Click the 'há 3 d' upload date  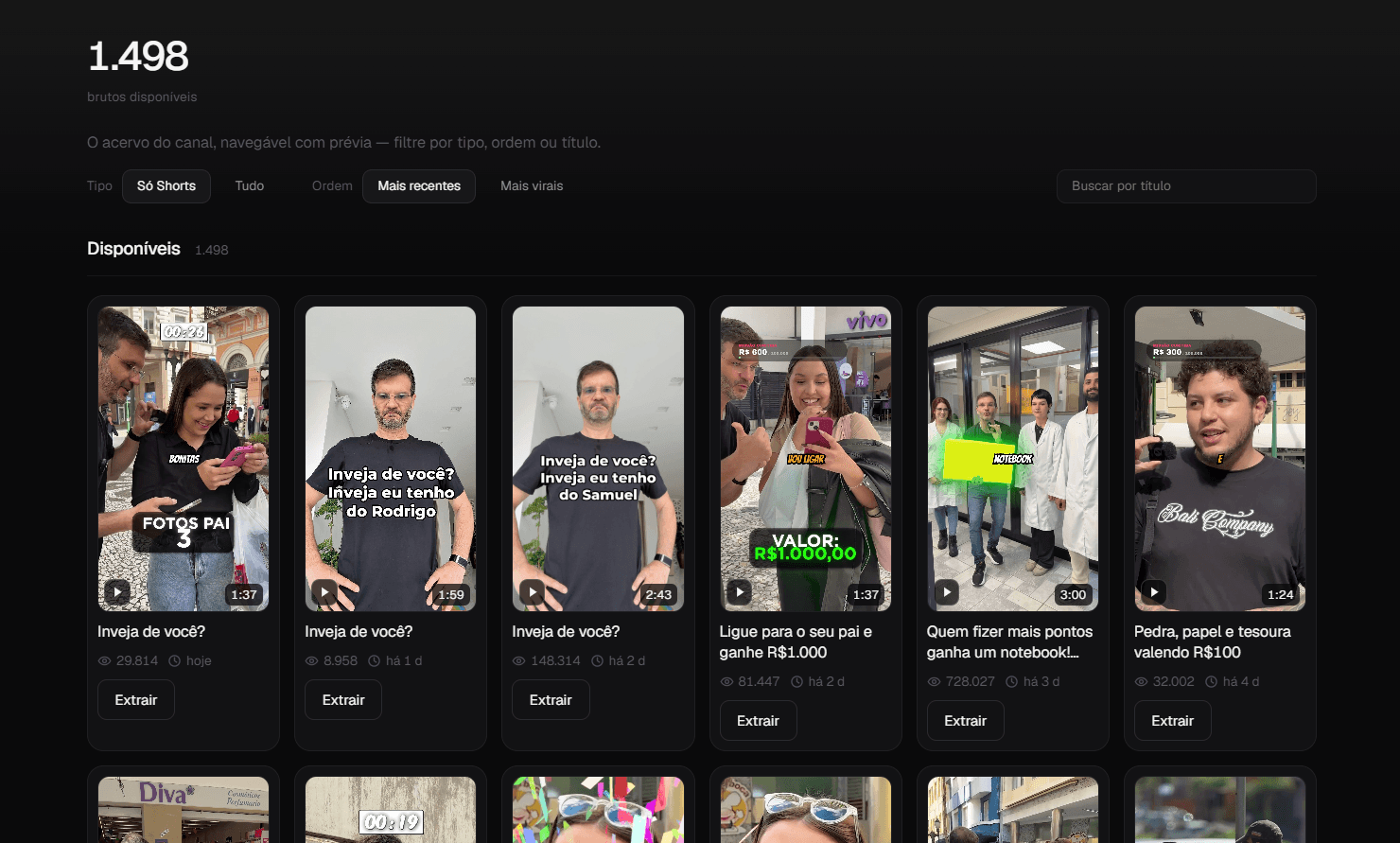pyautogui.click(x=1041, y=681)
